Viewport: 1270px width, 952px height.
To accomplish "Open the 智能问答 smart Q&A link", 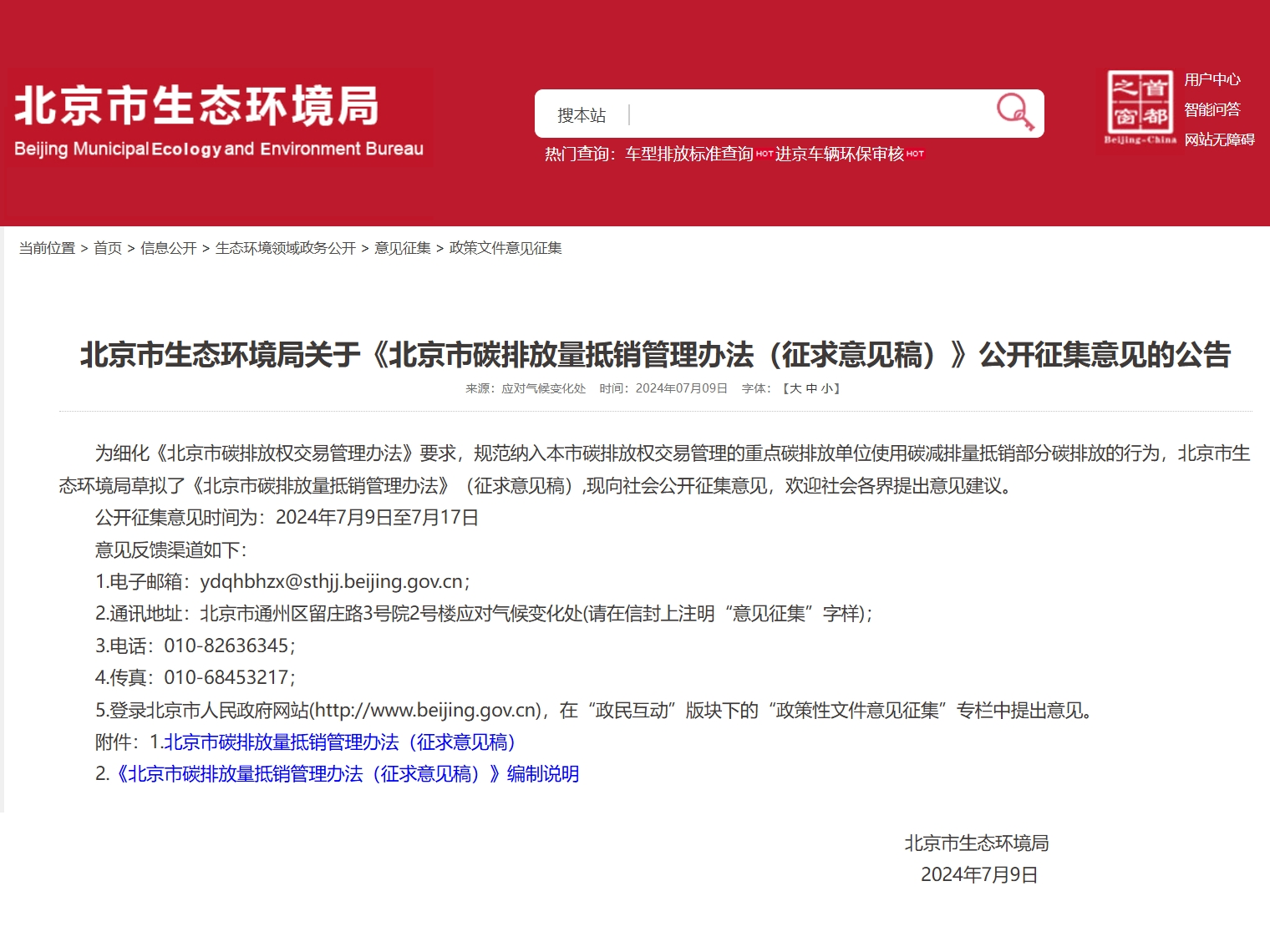I will click(1212, 109).
